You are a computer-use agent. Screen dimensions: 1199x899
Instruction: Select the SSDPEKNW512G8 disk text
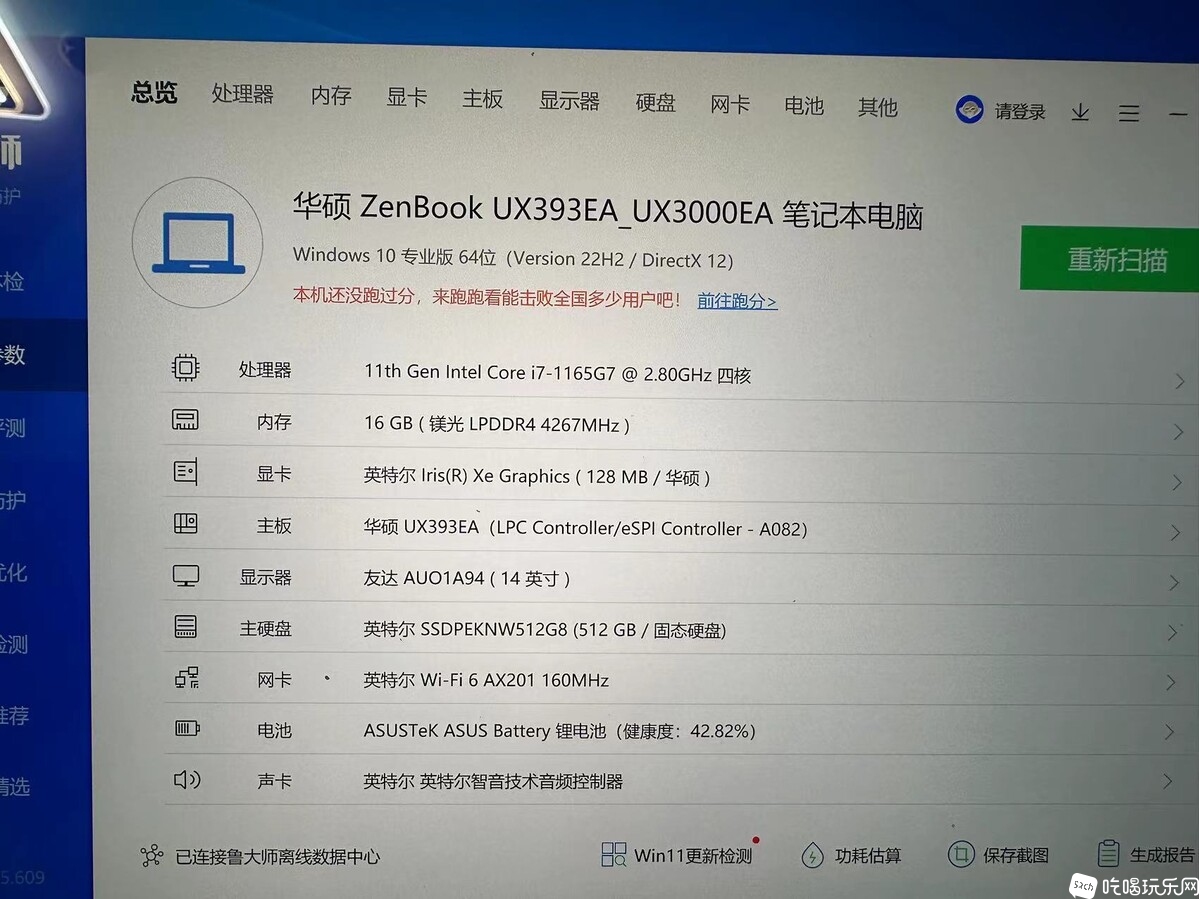pos(544,629)
